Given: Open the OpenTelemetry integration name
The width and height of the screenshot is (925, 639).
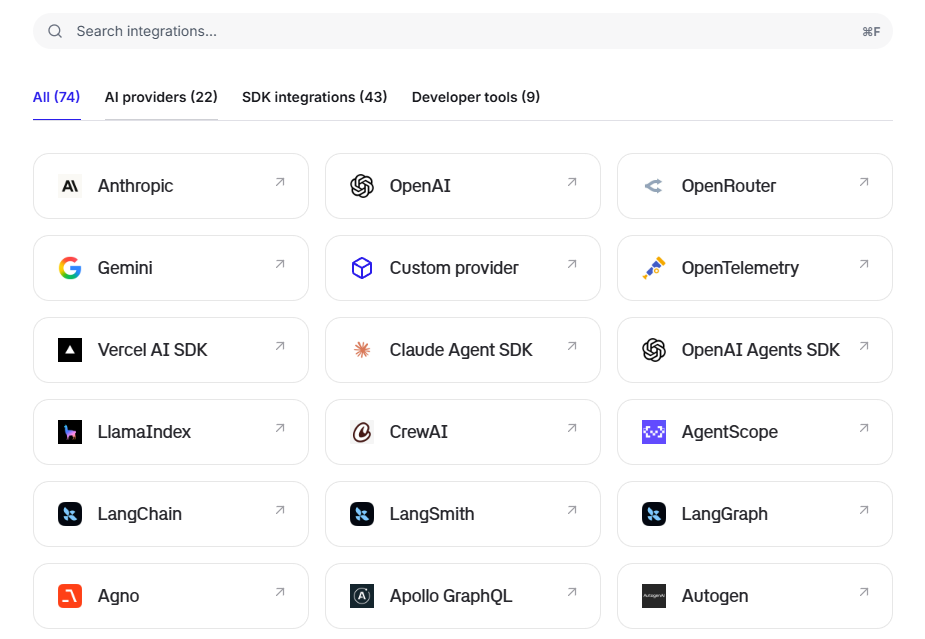Looking at the screenshot, I should 740,268.
